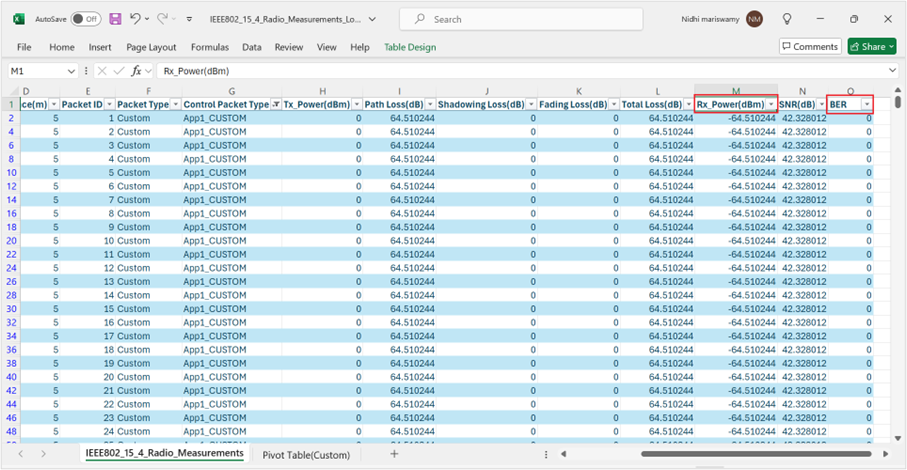This screenshot has width=907, height=470.
Task: Click the Comments button
Action: pos(810,47)
